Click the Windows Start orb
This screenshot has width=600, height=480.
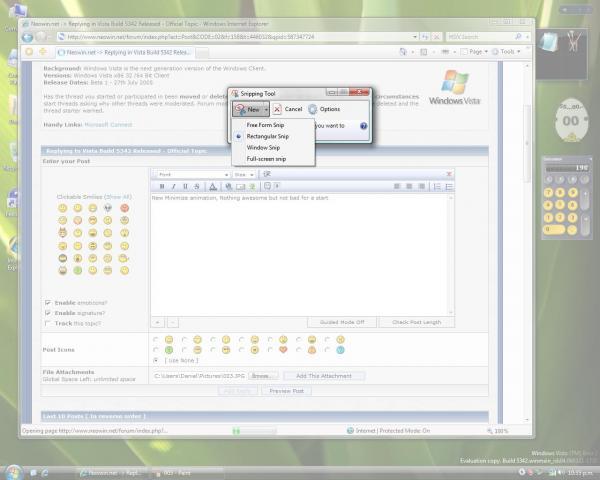point(14,472)
